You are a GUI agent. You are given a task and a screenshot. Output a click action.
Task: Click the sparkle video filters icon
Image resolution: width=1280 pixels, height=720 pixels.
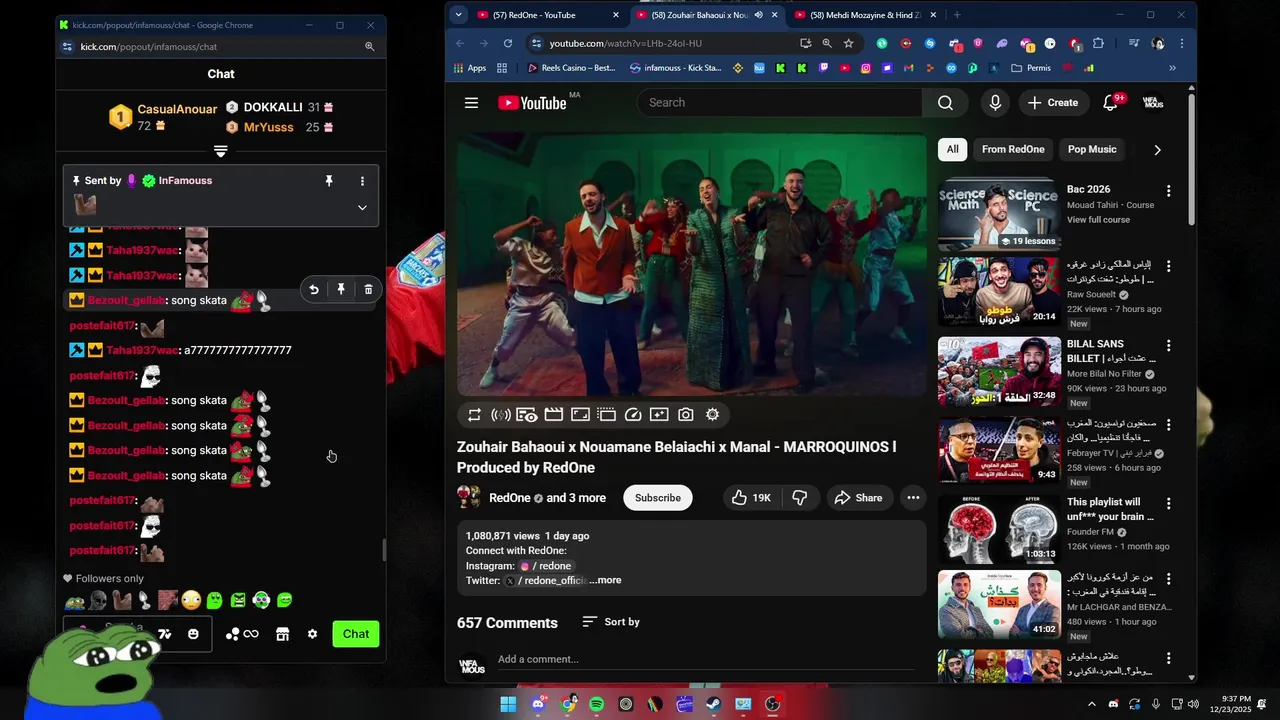(659, 415)
